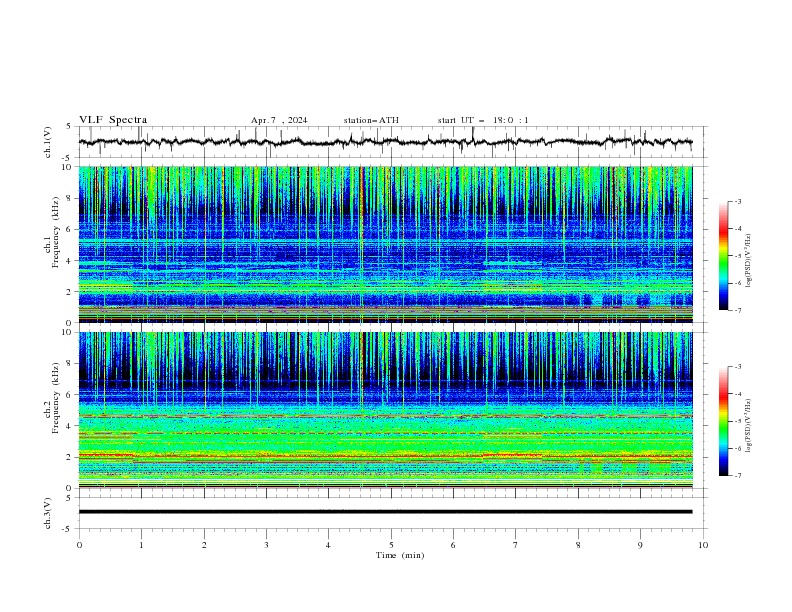
Task: Click the ch.2 colorbar "log(PSD)(V²/Hz)" label
Action: click(748, 425)
